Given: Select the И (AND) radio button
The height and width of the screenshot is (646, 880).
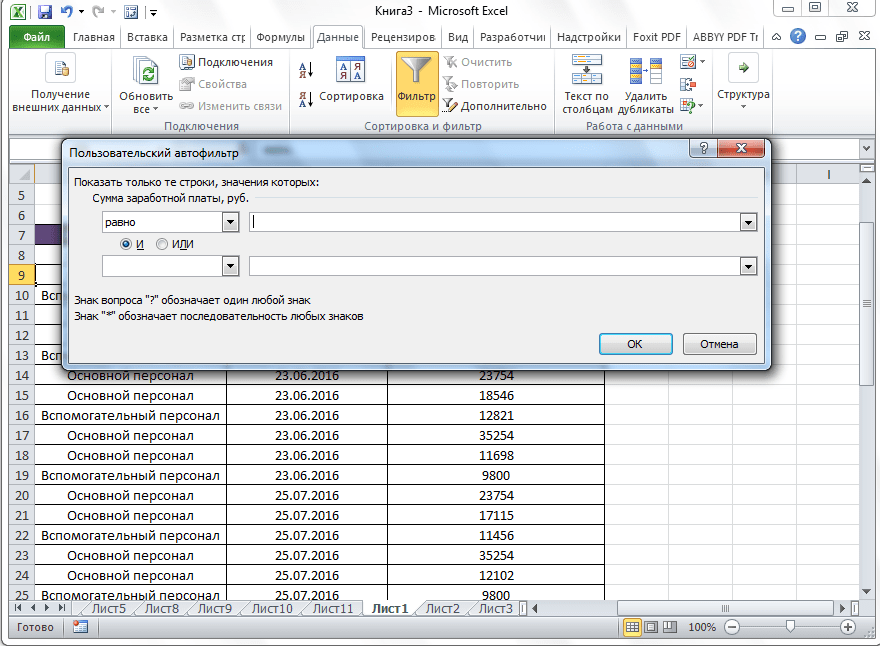Looking at the screenshot, I should [126, 244].
